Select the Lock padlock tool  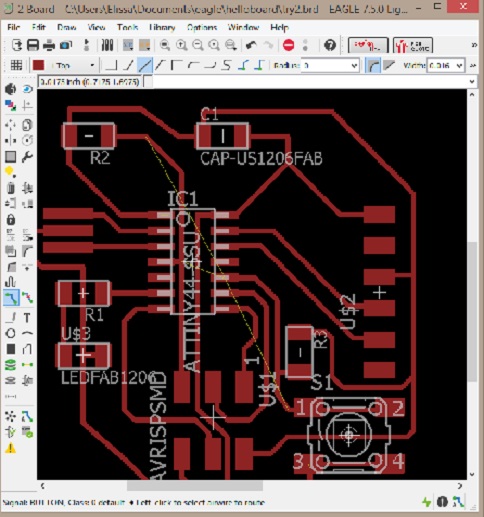click(x=10, y=220)
